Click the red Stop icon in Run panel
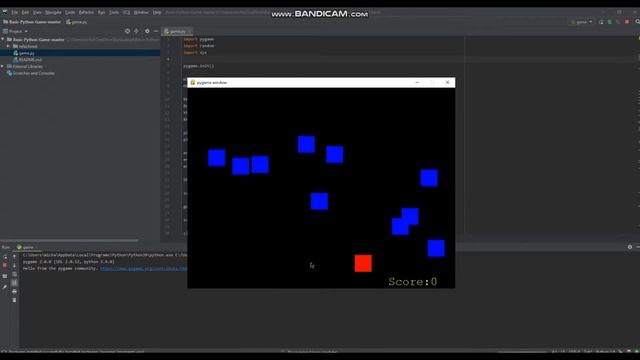640x360 pixels. click(x=5, y=265)
